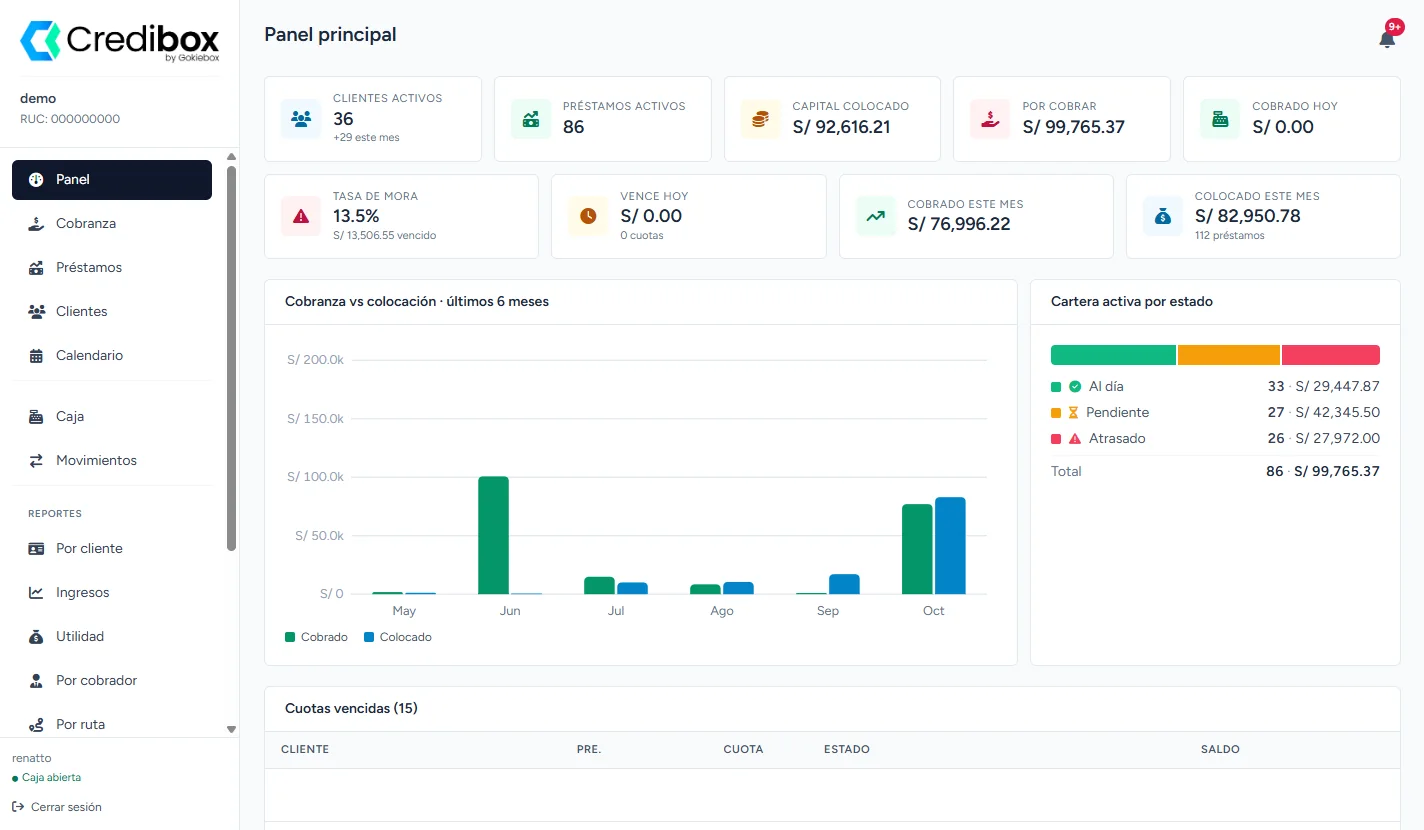Click the Credibox logo

tap(120, 41)
